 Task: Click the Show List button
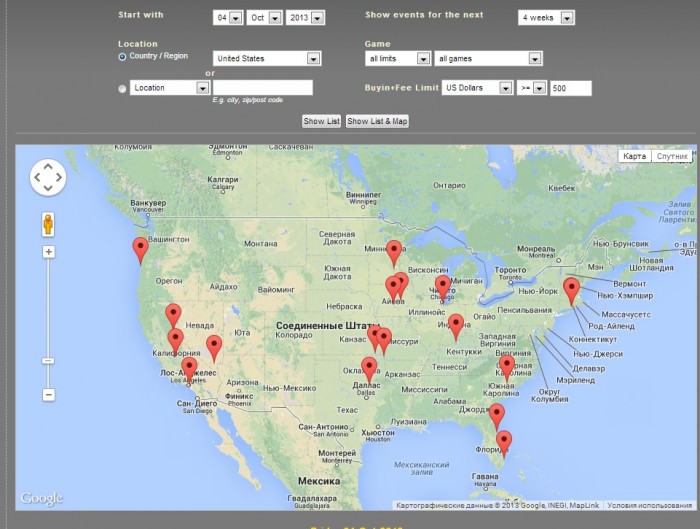321,121
